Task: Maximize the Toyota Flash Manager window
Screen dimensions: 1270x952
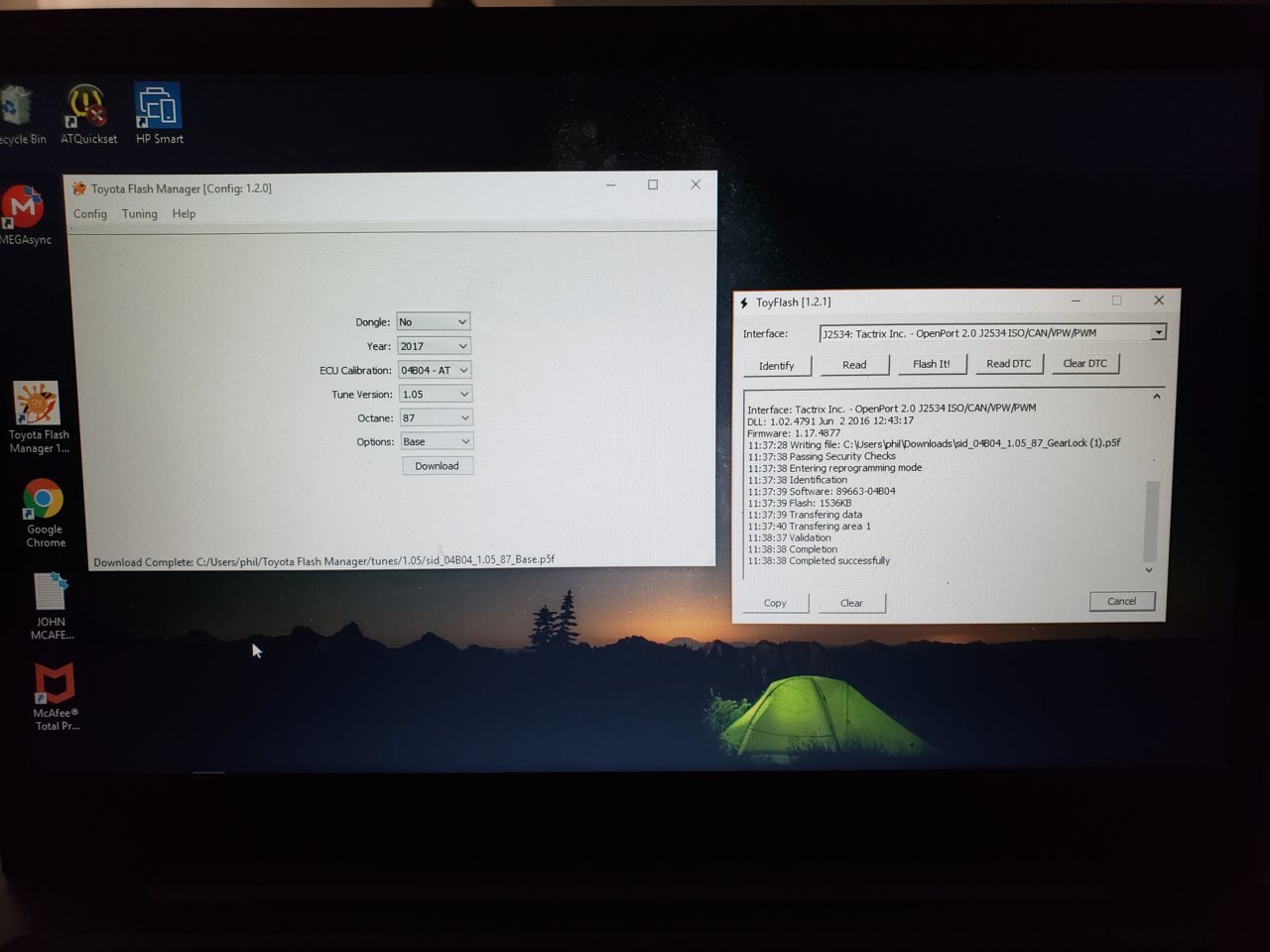Action: tap(653, 184)
